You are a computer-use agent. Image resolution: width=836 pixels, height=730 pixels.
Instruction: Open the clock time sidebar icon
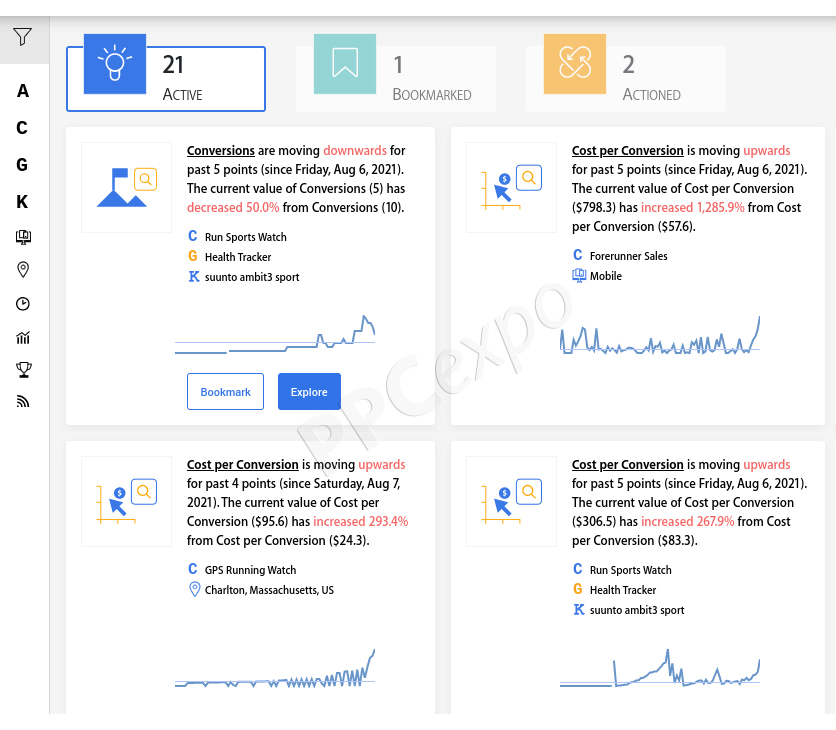pos(23,304)
